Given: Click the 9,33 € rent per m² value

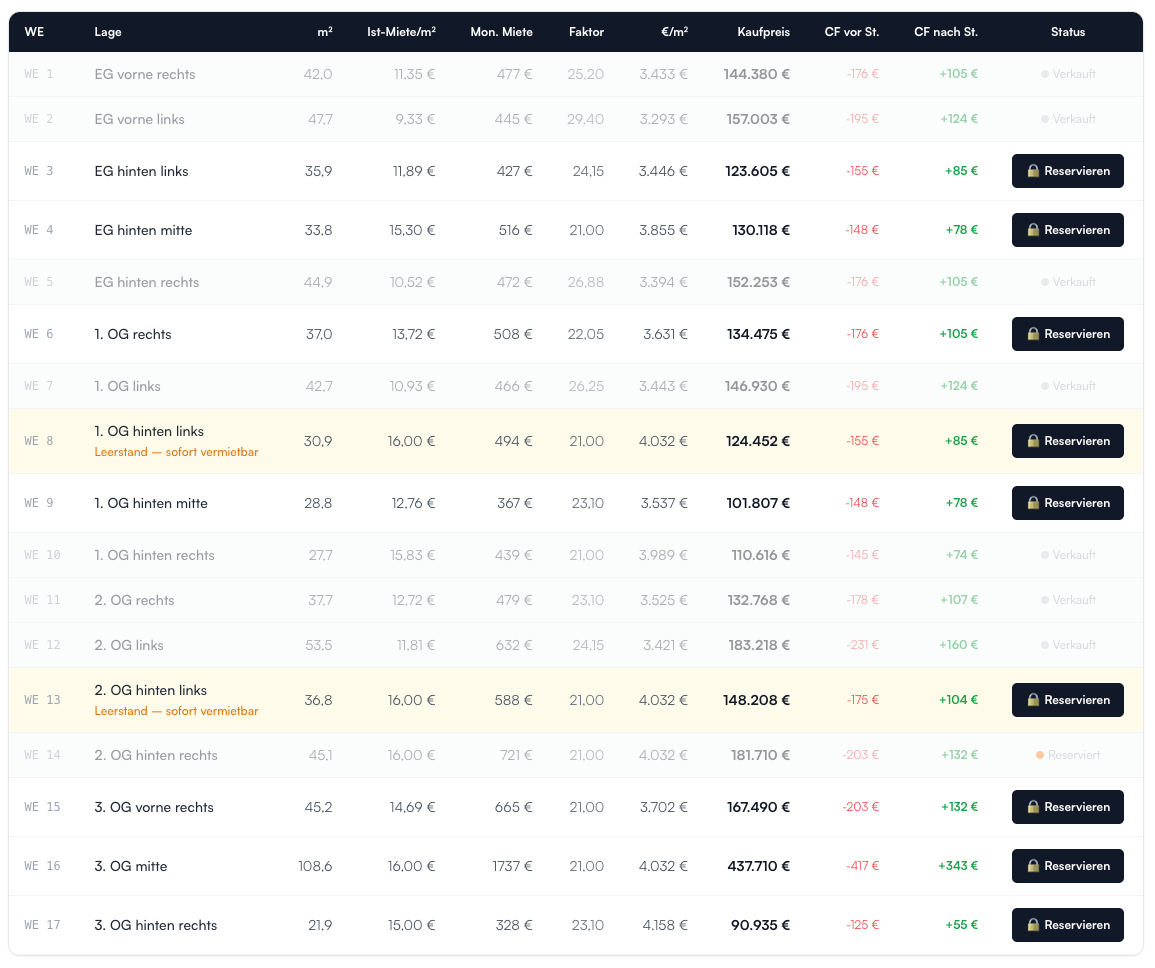Looking at the screenshot, I should pos(415,119).
